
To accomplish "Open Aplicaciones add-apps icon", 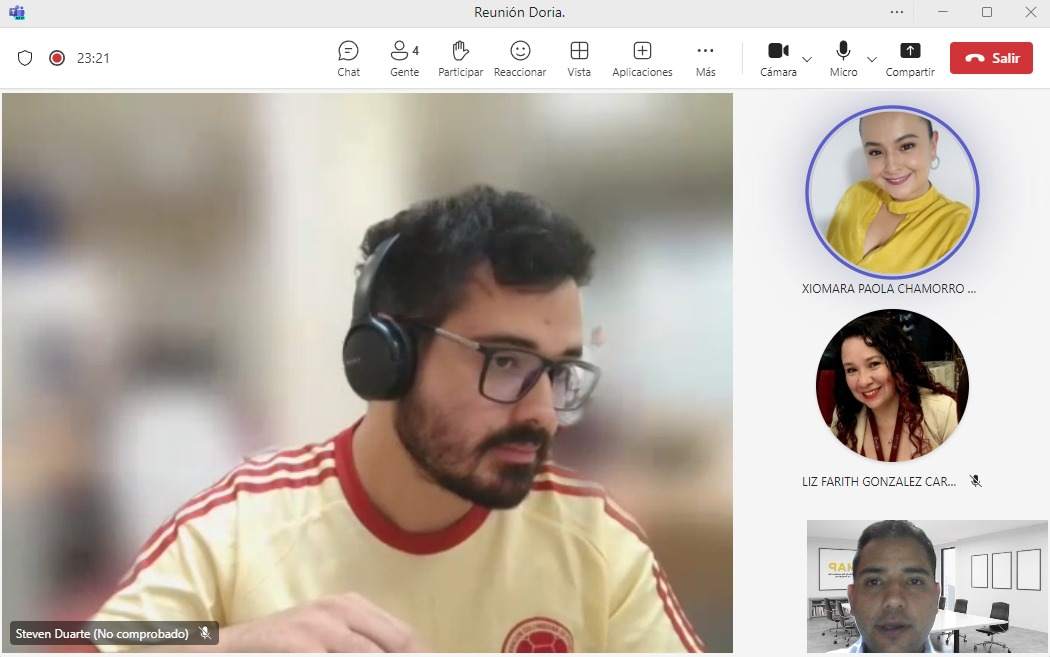I will click(x=642, y=58).
